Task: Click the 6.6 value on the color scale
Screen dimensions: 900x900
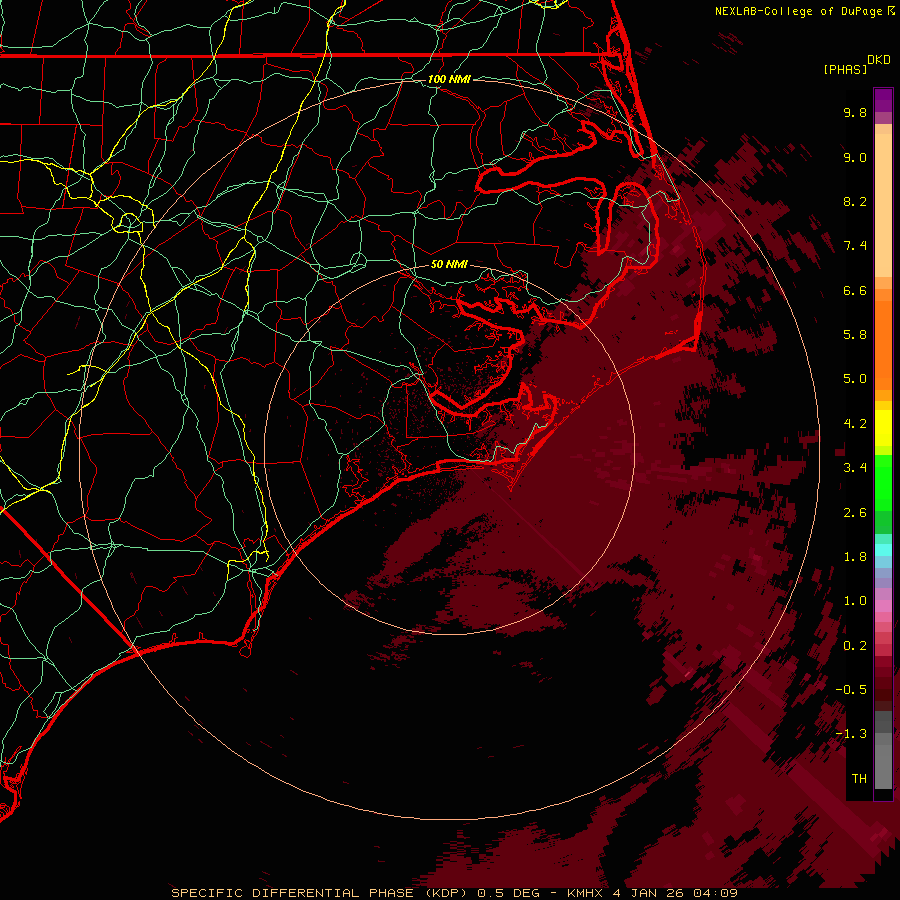Action: point(855,290)
